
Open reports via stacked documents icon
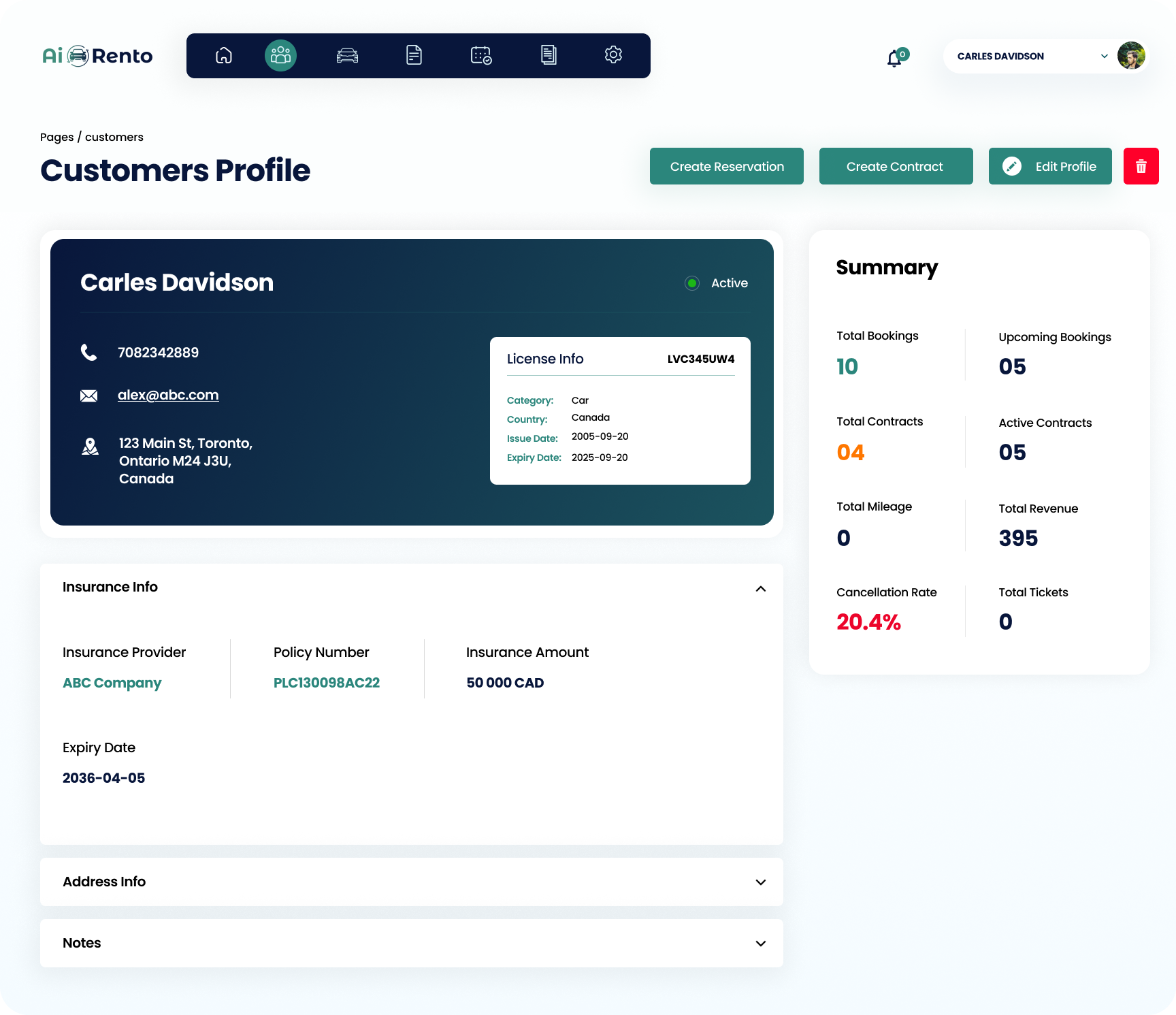point(548,55)
